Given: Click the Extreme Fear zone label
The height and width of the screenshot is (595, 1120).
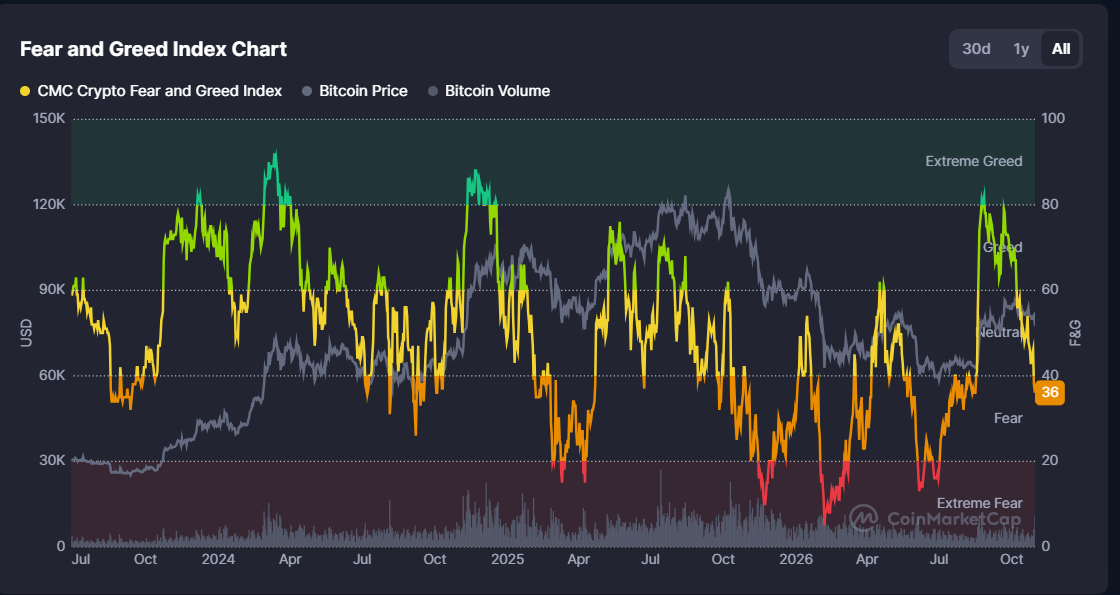Looking at the screenshot, I should pos(979,504).
